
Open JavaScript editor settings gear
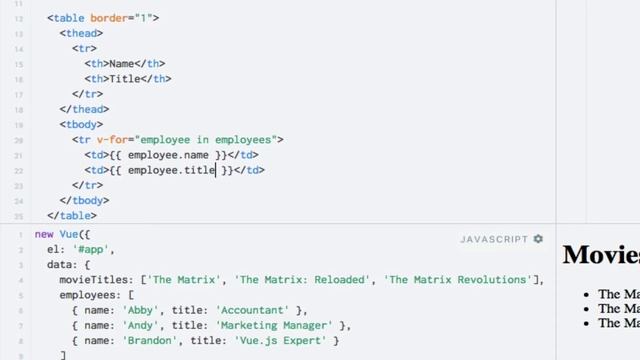(538, 239)
